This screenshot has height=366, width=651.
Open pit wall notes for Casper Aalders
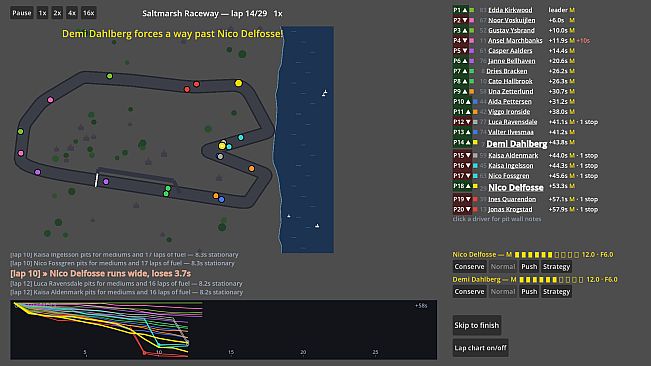510,51
